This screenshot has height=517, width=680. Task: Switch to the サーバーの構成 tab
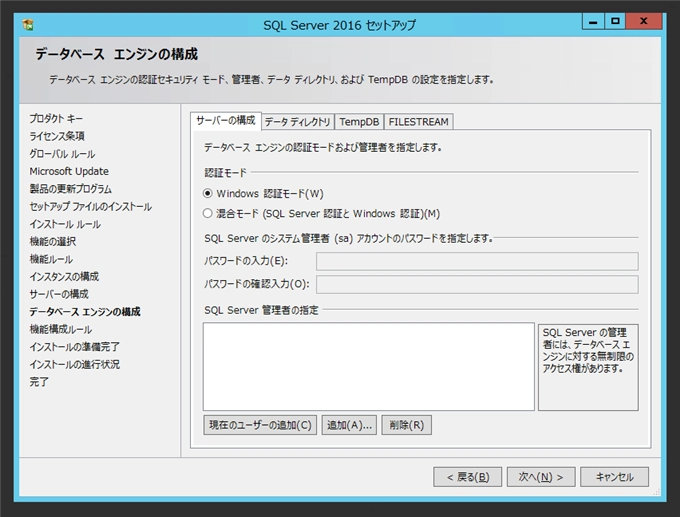tap(226, 121)
